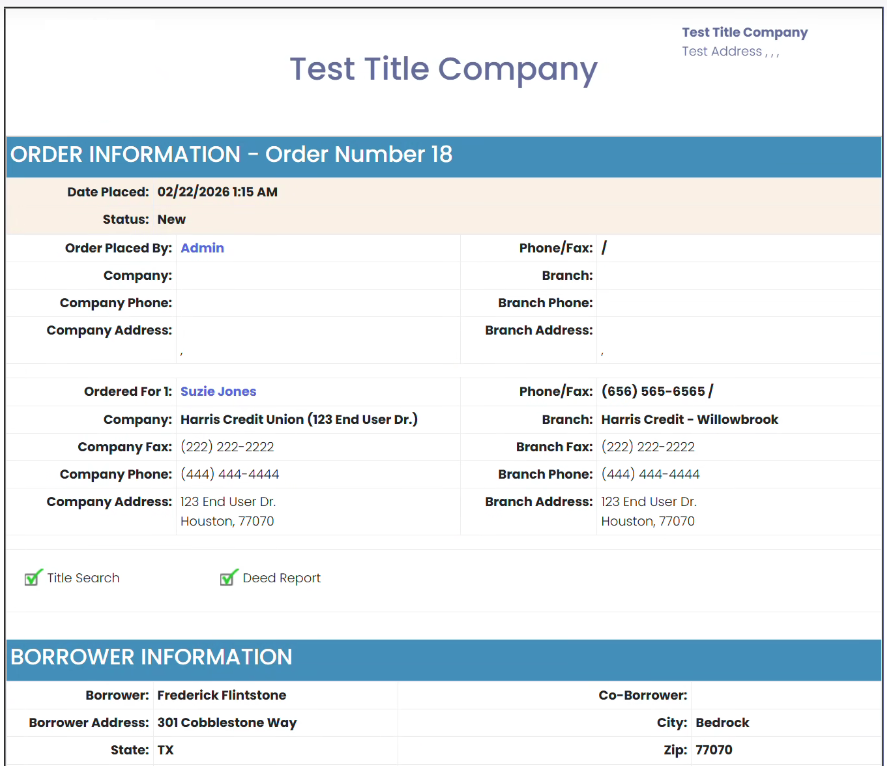Open the Suzie Jones user link
Viewport: 887px width, 766px height.
[218, 392]
